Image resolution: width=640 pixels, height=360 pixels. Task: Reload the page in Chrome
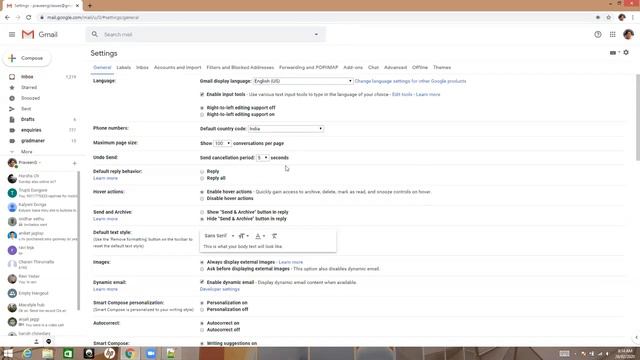pos(29,18)
